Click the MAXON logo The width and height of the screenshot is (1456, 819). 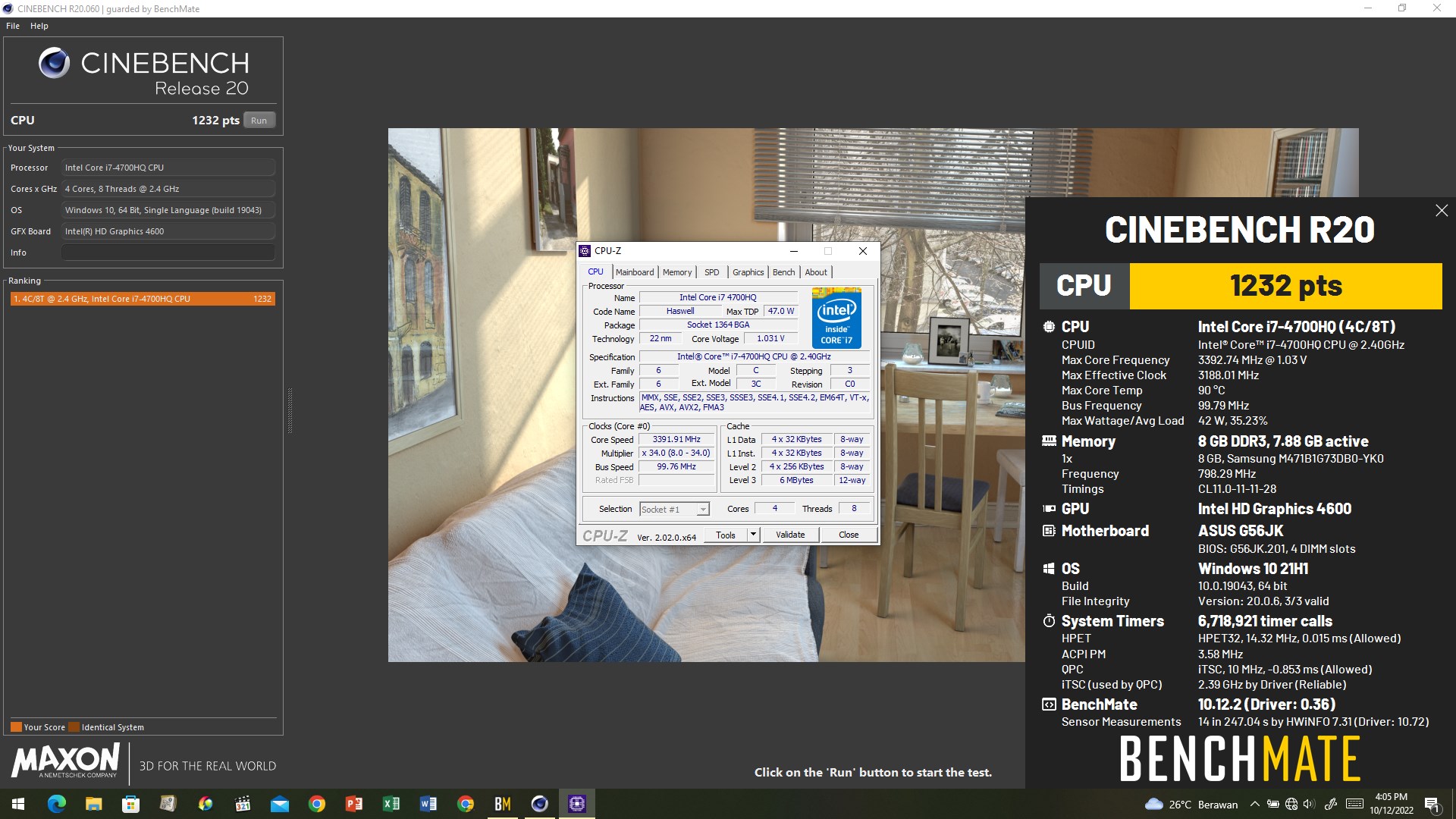point(65,761)
